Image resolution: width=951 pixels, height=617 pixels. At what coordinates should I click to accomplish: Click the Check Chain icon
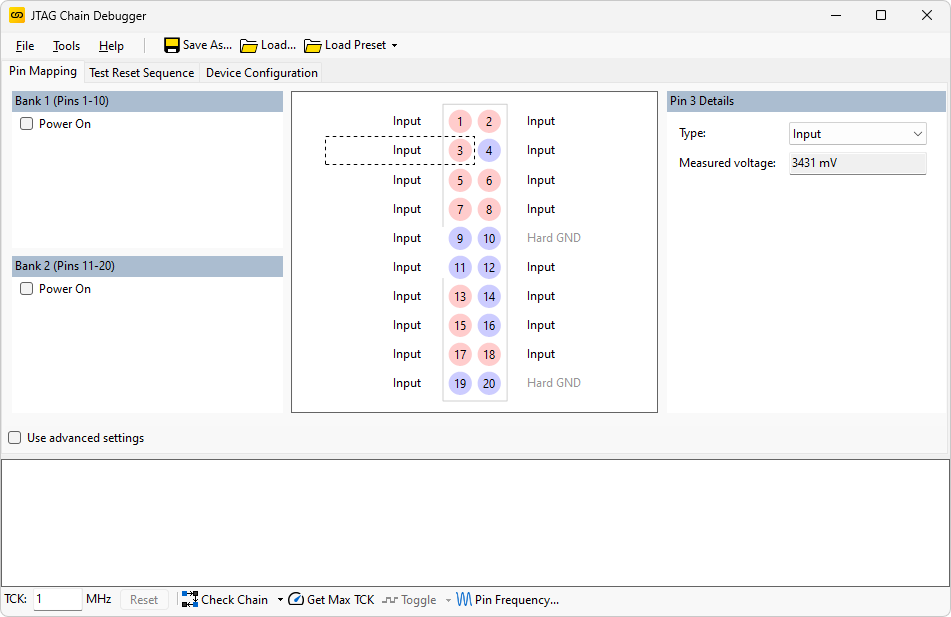[190, 599]
